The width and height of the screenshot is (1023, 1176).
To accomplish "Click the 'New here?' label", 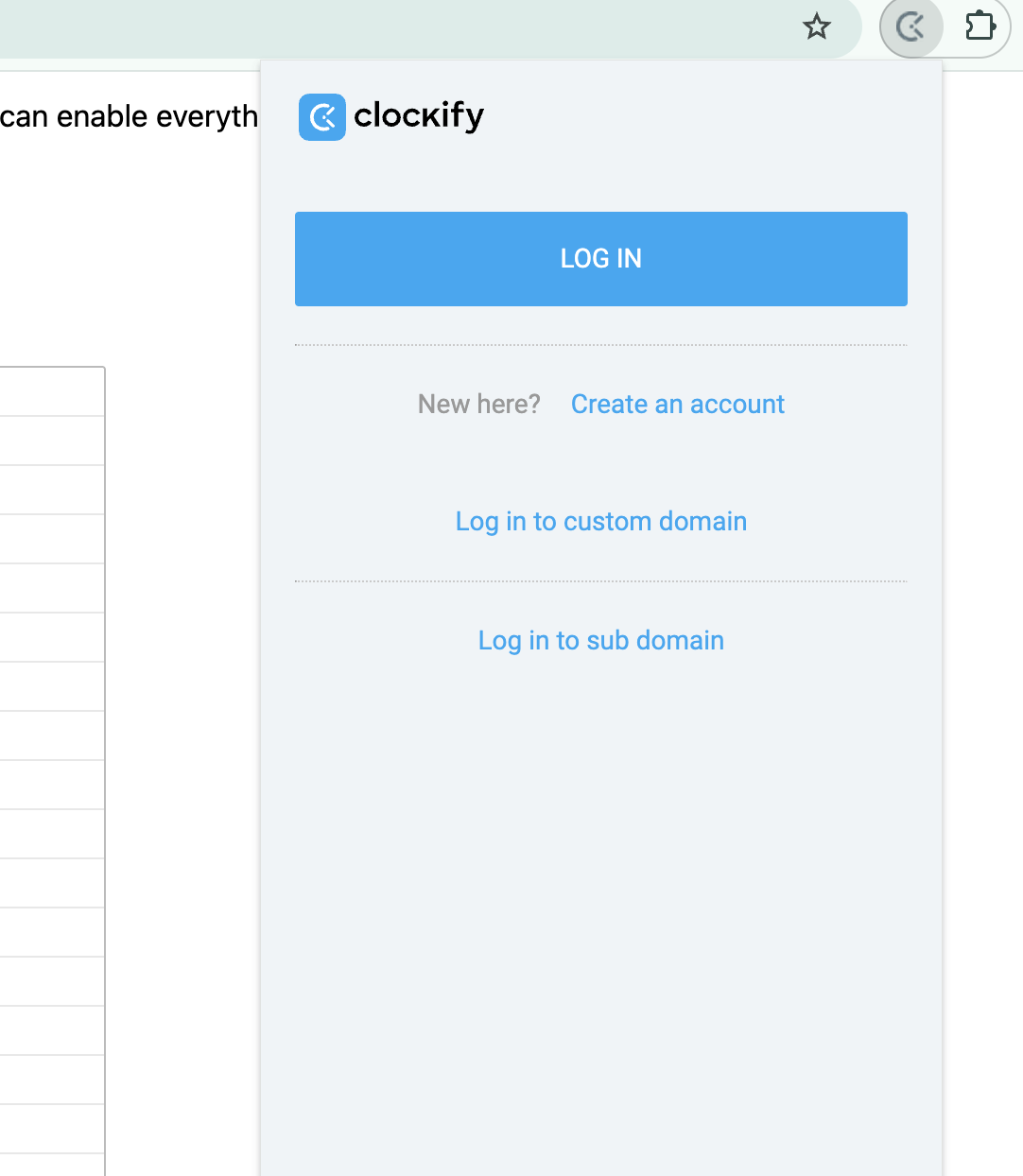I will (479, 405).
